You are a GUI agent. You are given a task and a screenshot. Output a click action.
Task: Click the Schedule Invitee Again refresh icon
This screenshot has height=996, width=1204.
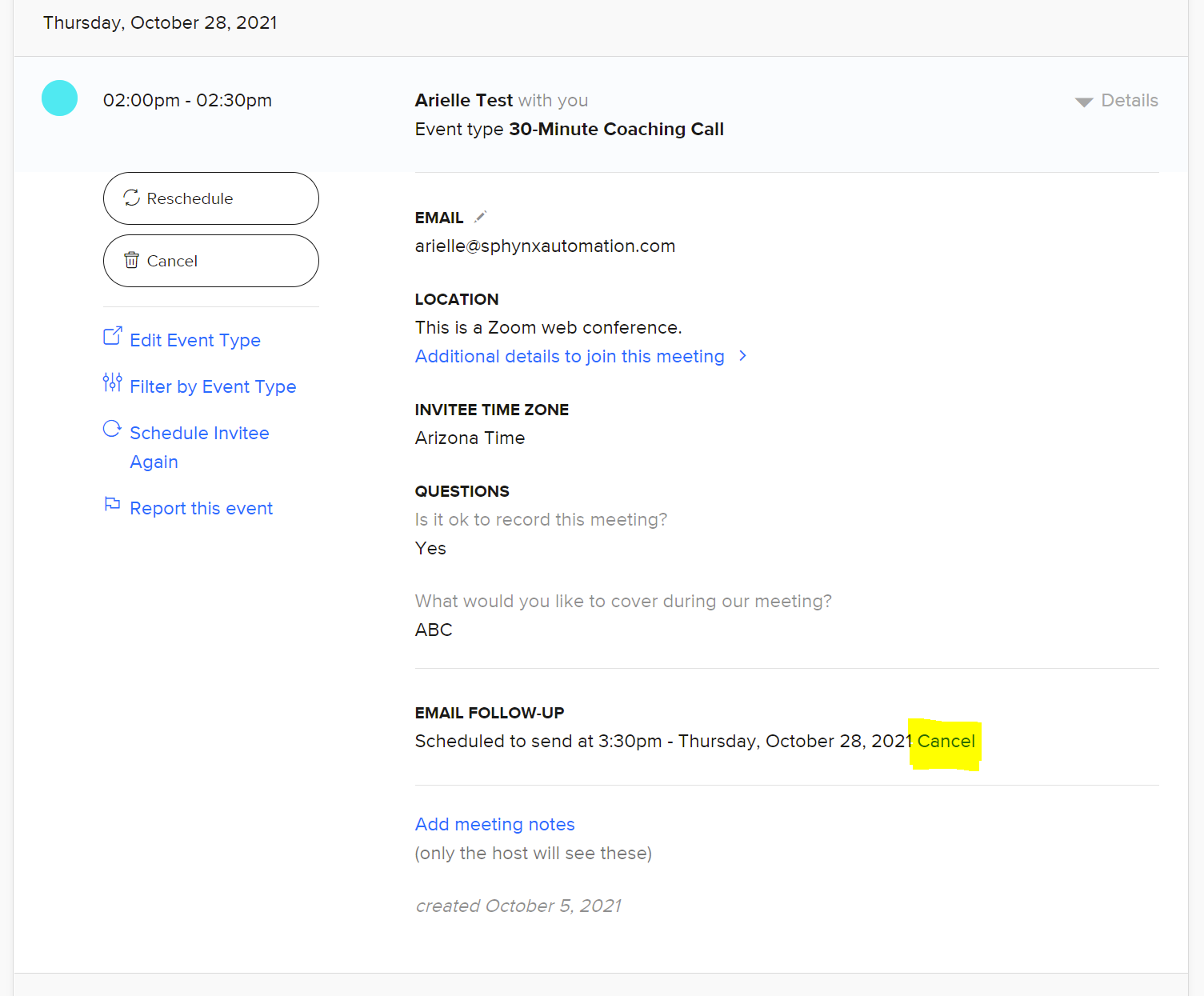(x=113, y=430)
